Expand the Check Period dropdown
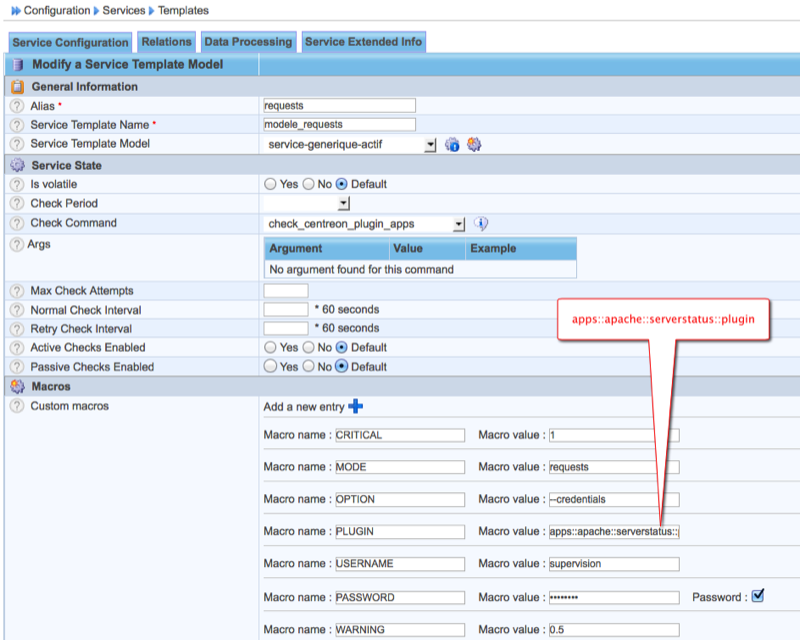Screen dimensions: 800x640 pos(343,204)
